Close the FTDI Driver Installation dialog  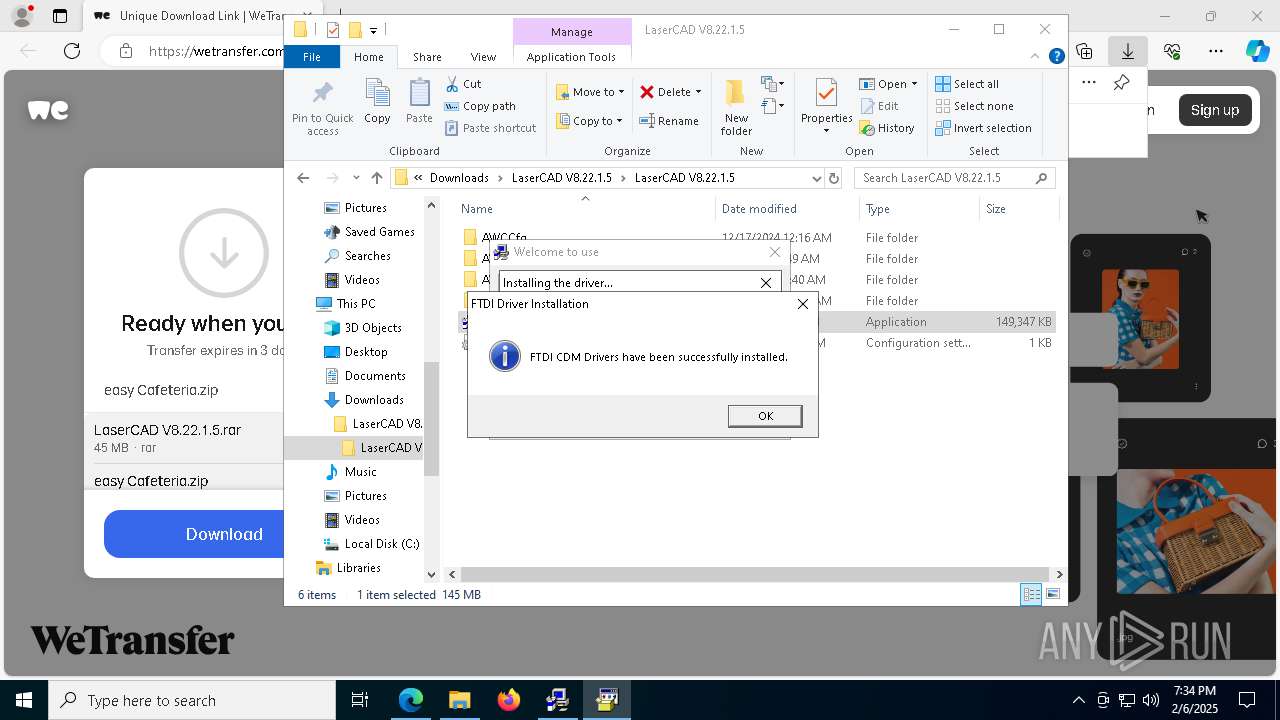coord(802,304)
